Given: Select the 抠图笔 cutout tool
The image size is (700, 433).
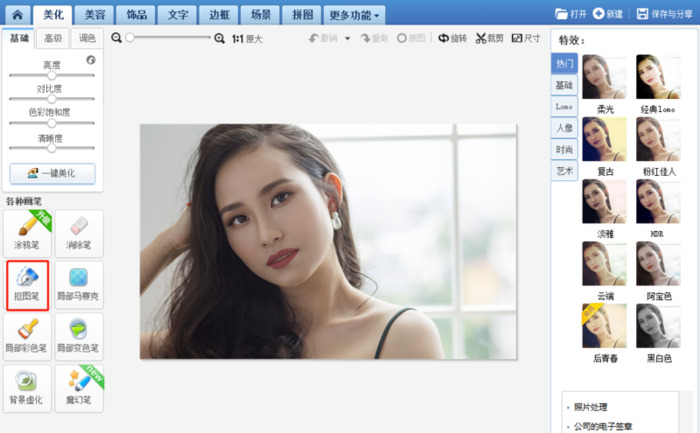Looking at the screenshot, I should coord(27,285).
